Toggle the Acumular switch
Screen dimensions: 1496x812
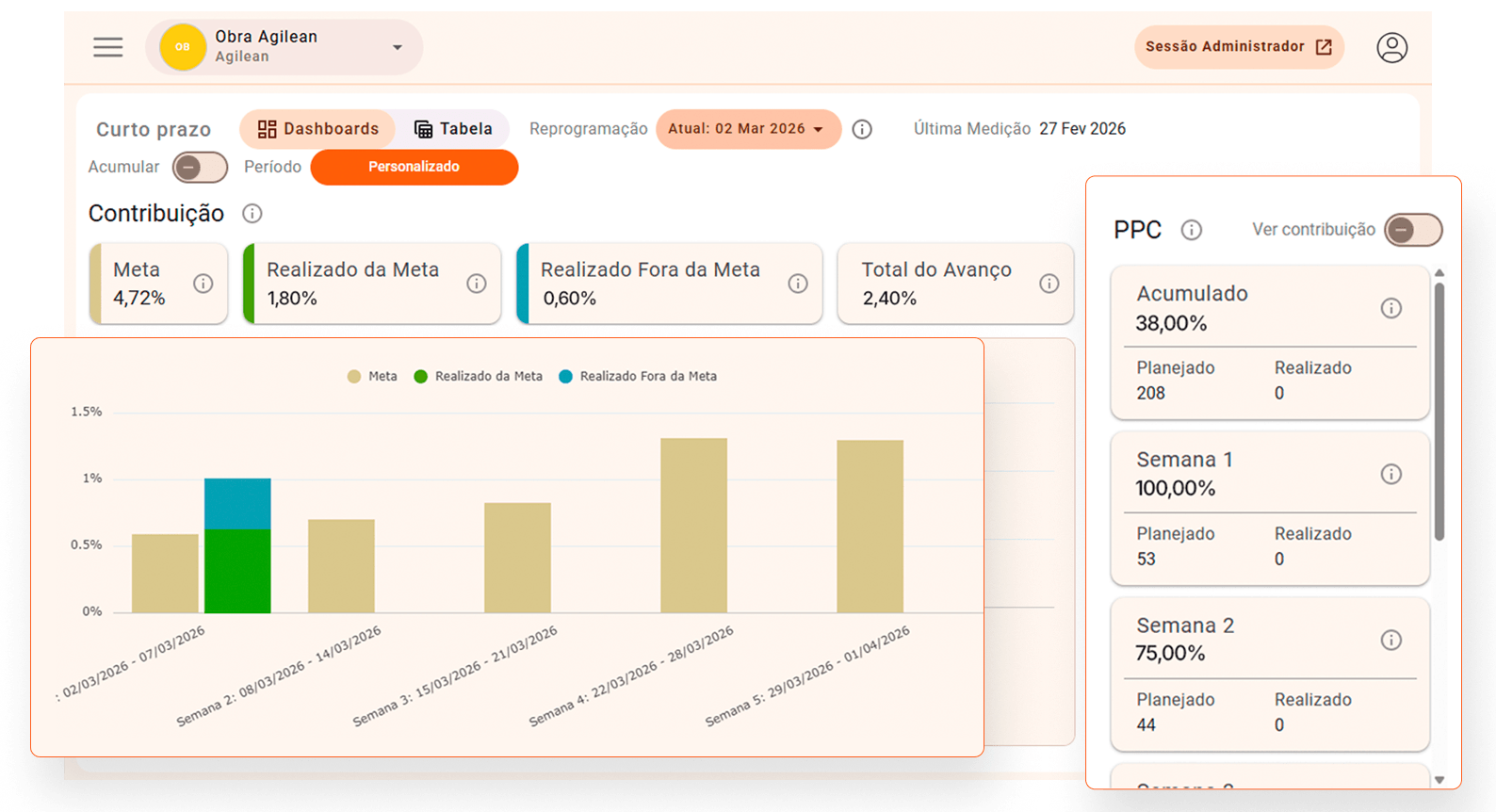coord(200,168)
